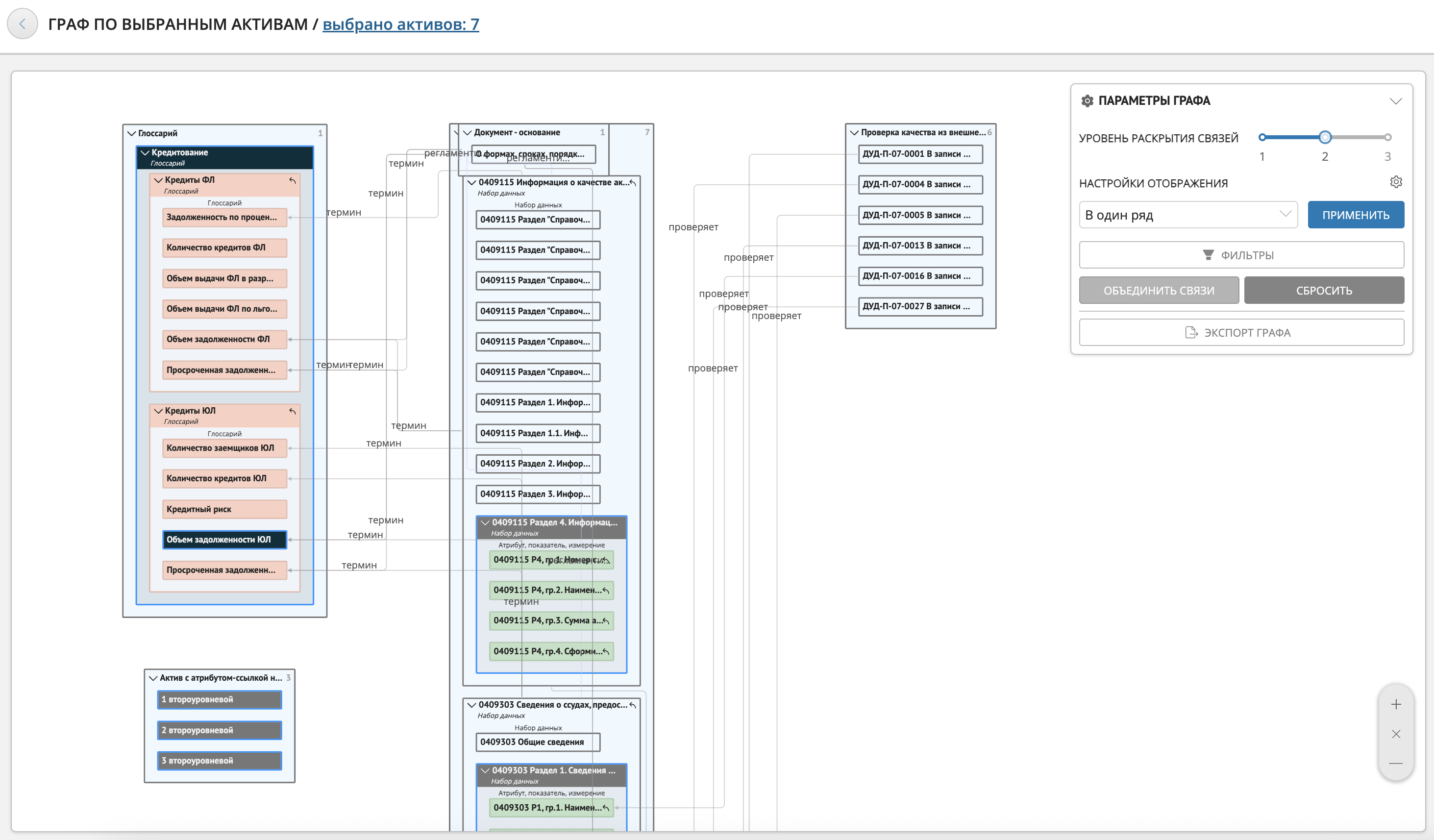Click return arrow on Кредиты ФЛ

click(x=293, y=180)
